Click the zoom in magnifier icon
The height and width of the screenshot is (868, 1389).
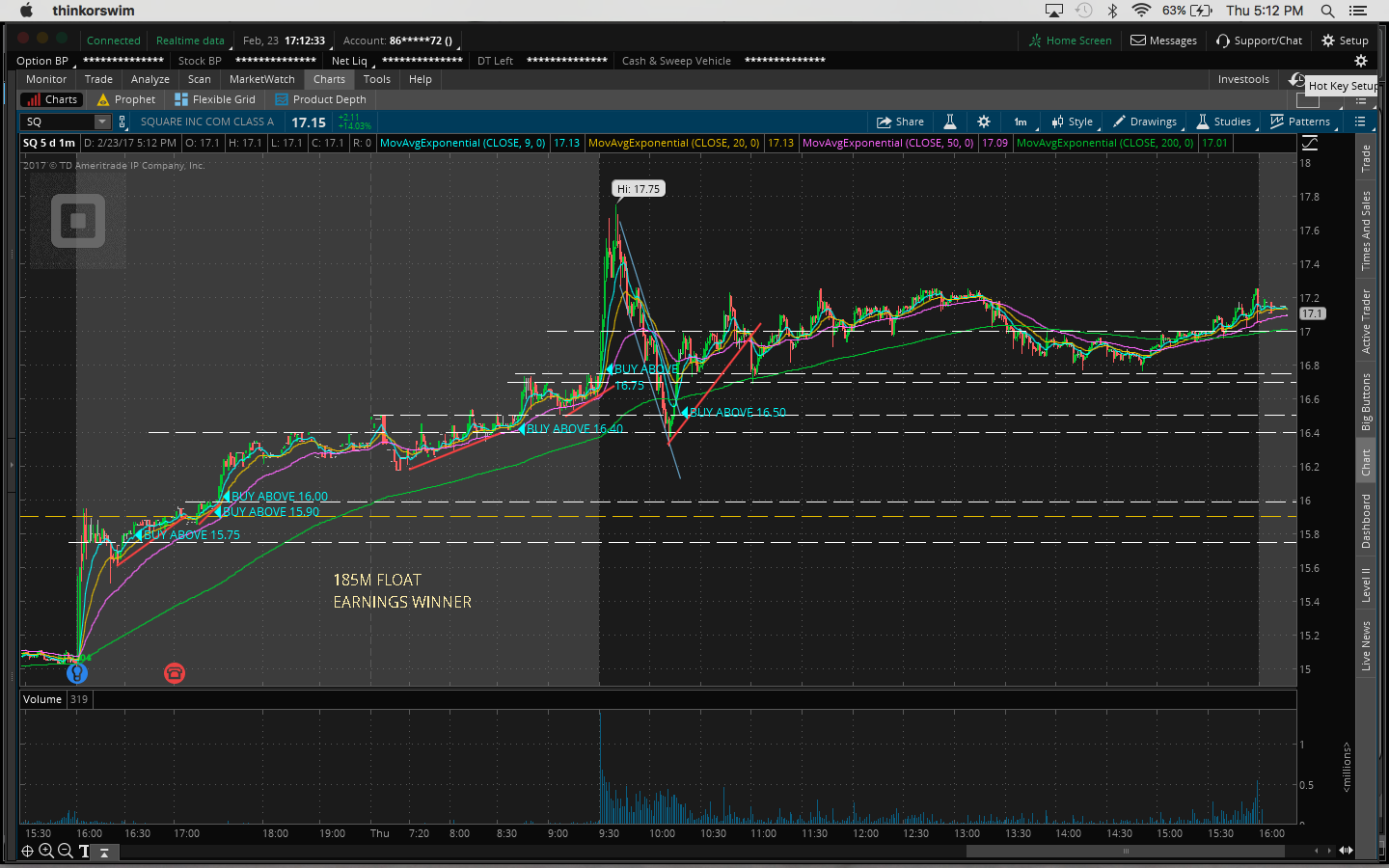click(45, 851)
